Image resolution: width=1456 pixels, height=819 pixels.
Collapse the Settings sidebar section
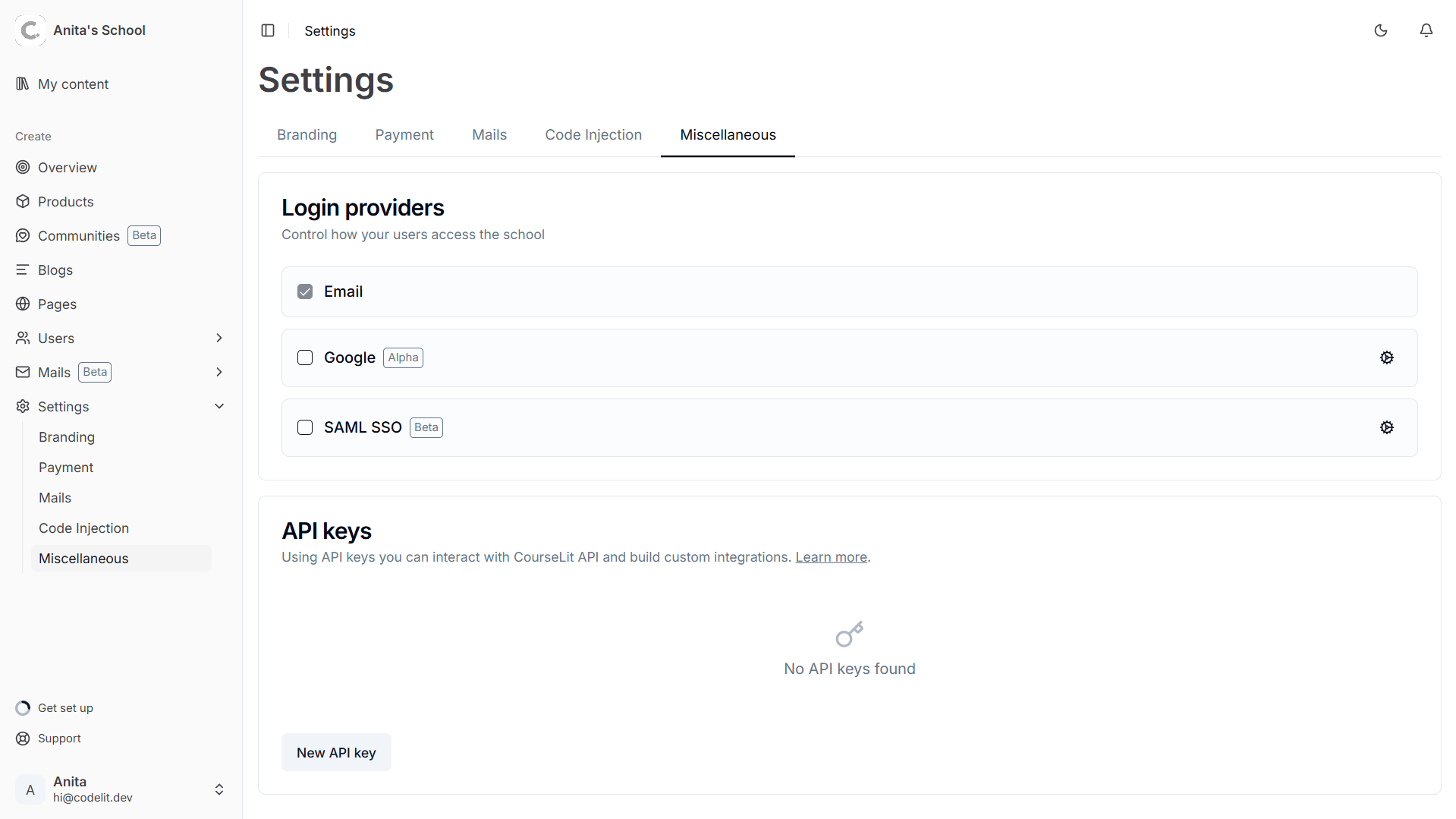pyautogui.click(x=219, y=406)
